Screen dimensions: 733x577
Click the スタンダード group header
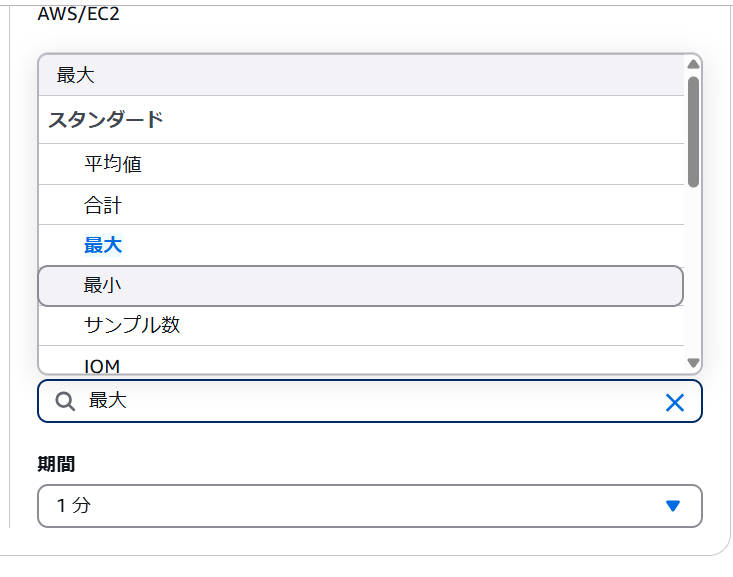(106, 120)
